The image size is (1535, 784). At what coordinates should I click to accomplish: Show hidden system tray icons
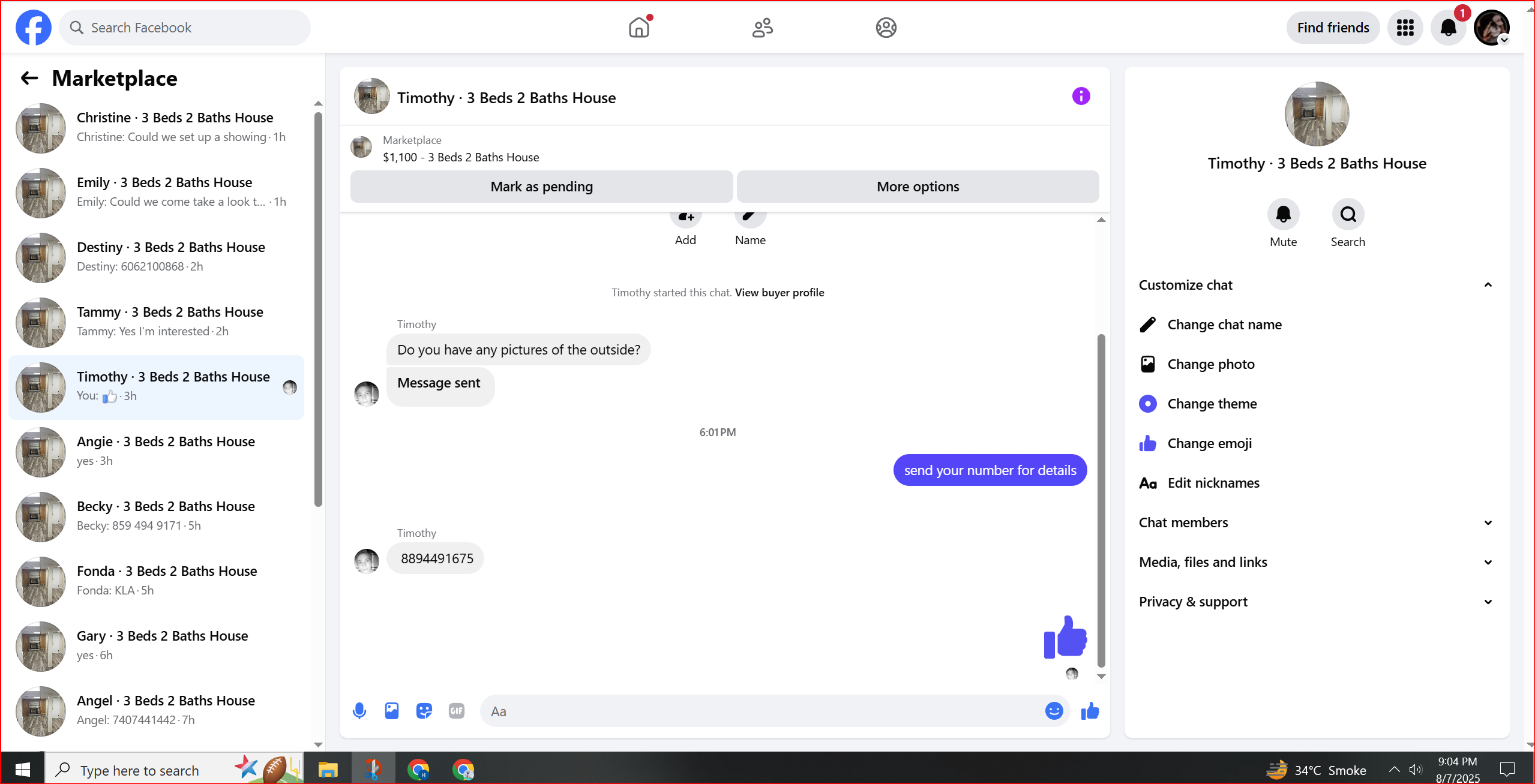pos(1394,769)
